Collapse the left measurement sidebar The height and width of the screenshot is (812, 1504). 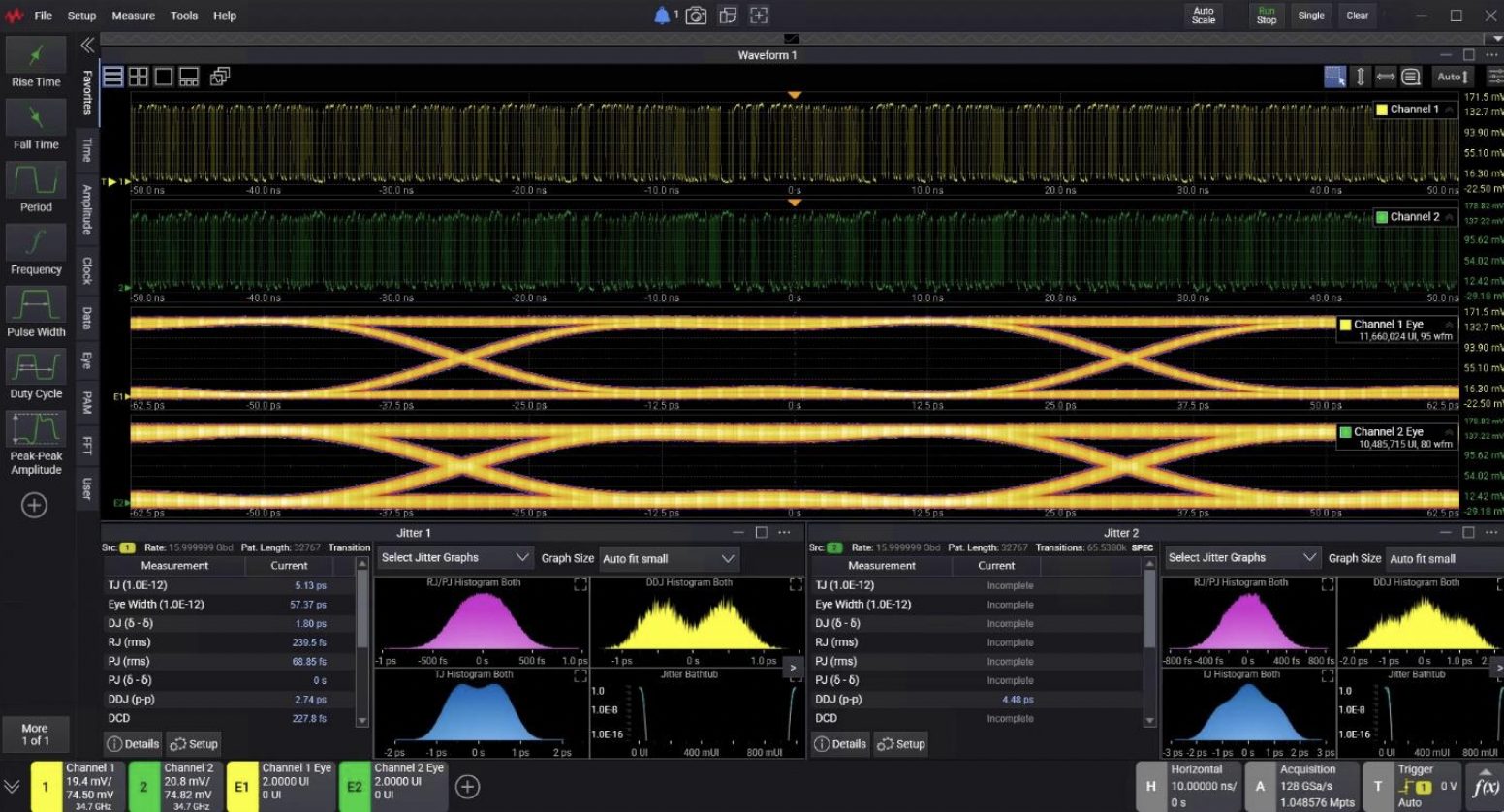tap(87, 46)
